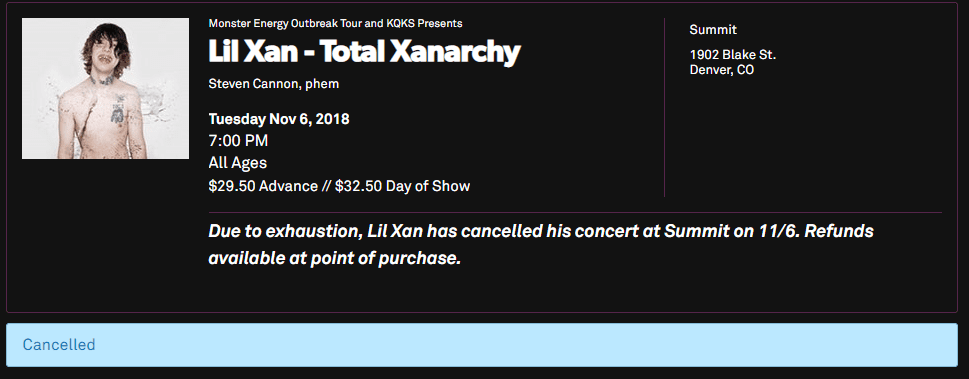
Task: Open the Lil Xan artist photo thumbnail
Action: [105, 88]
